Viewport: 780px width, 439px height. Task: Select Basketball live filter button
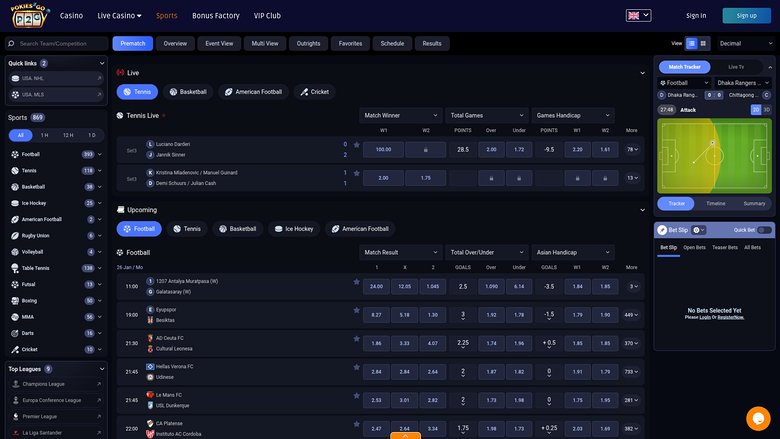tap(188, 92)
